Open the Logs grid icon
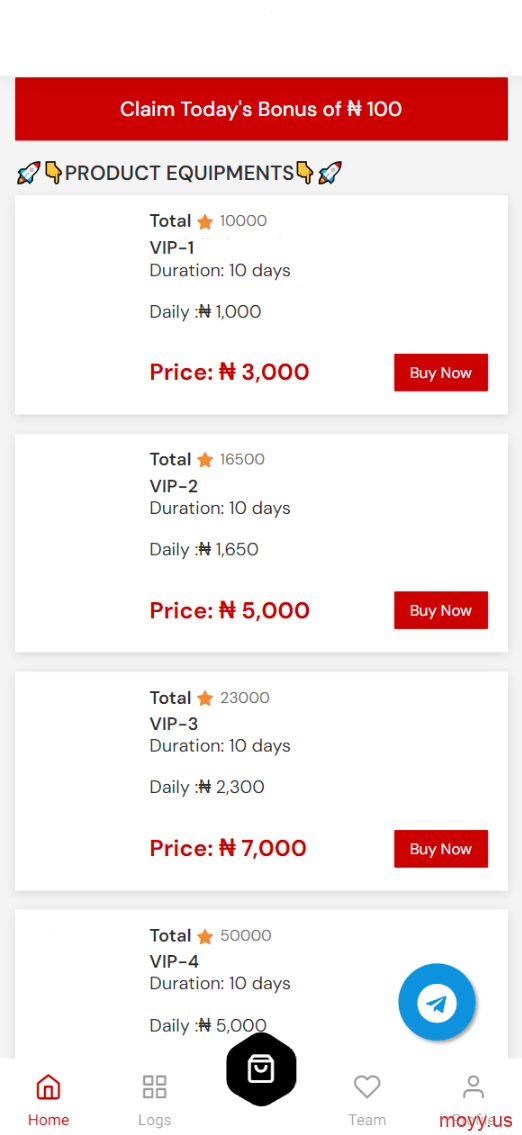The height and width of the screenshot is (1135, 522). [x=154, y=1087]
